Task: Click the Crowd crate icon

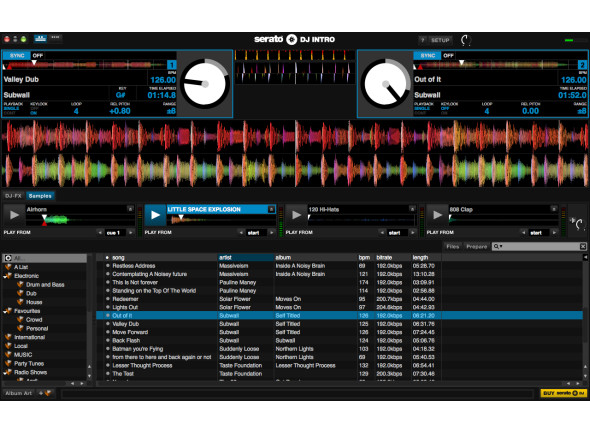Action: (x=20, y=319)
